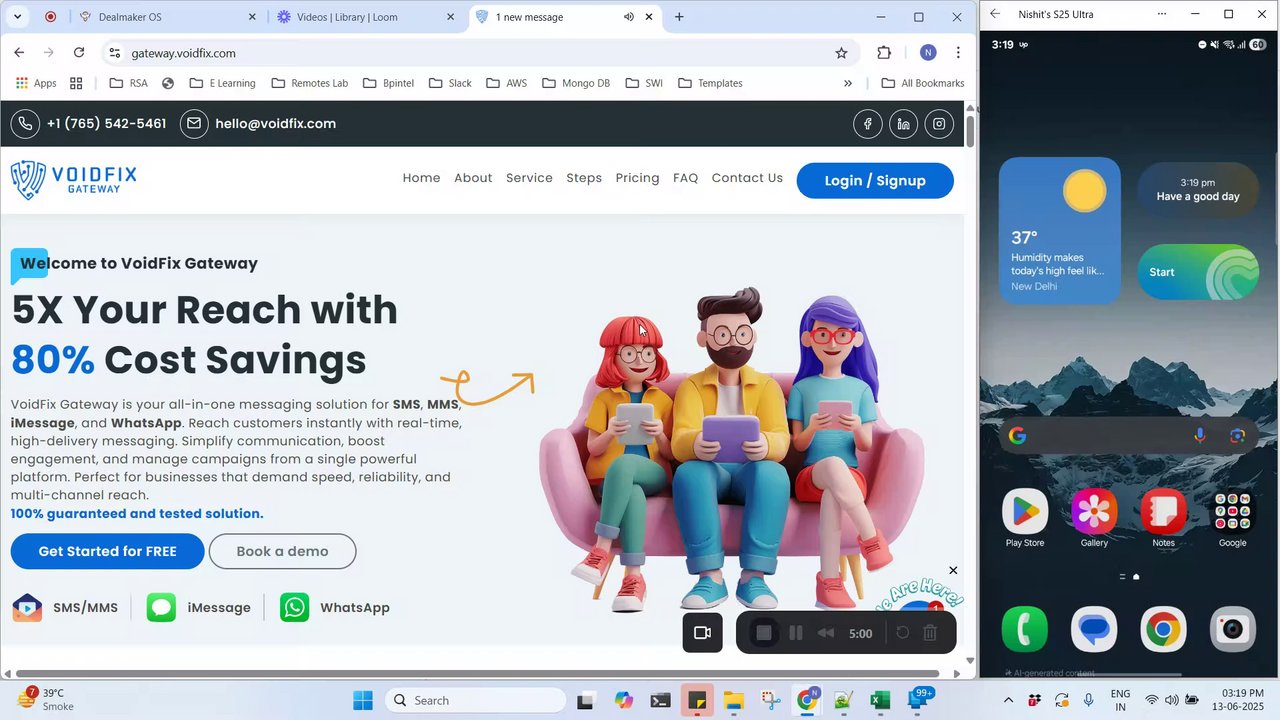Image resolution: width=1280 pixels, height=720 pixels.
Task: Go back in Nishit's S25 Ultra window
Action: [x=995, y=14]
